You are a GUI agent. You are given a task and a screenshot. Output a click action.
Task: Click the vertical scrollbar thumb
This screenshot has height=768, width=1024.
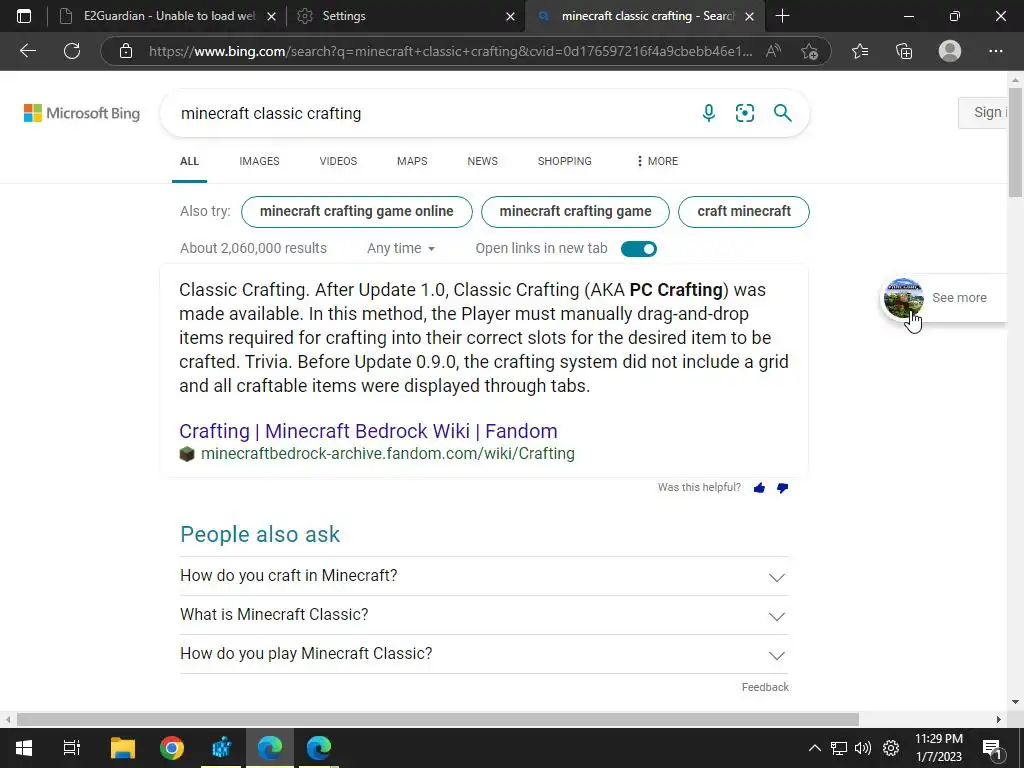[x=1015, y=142]
